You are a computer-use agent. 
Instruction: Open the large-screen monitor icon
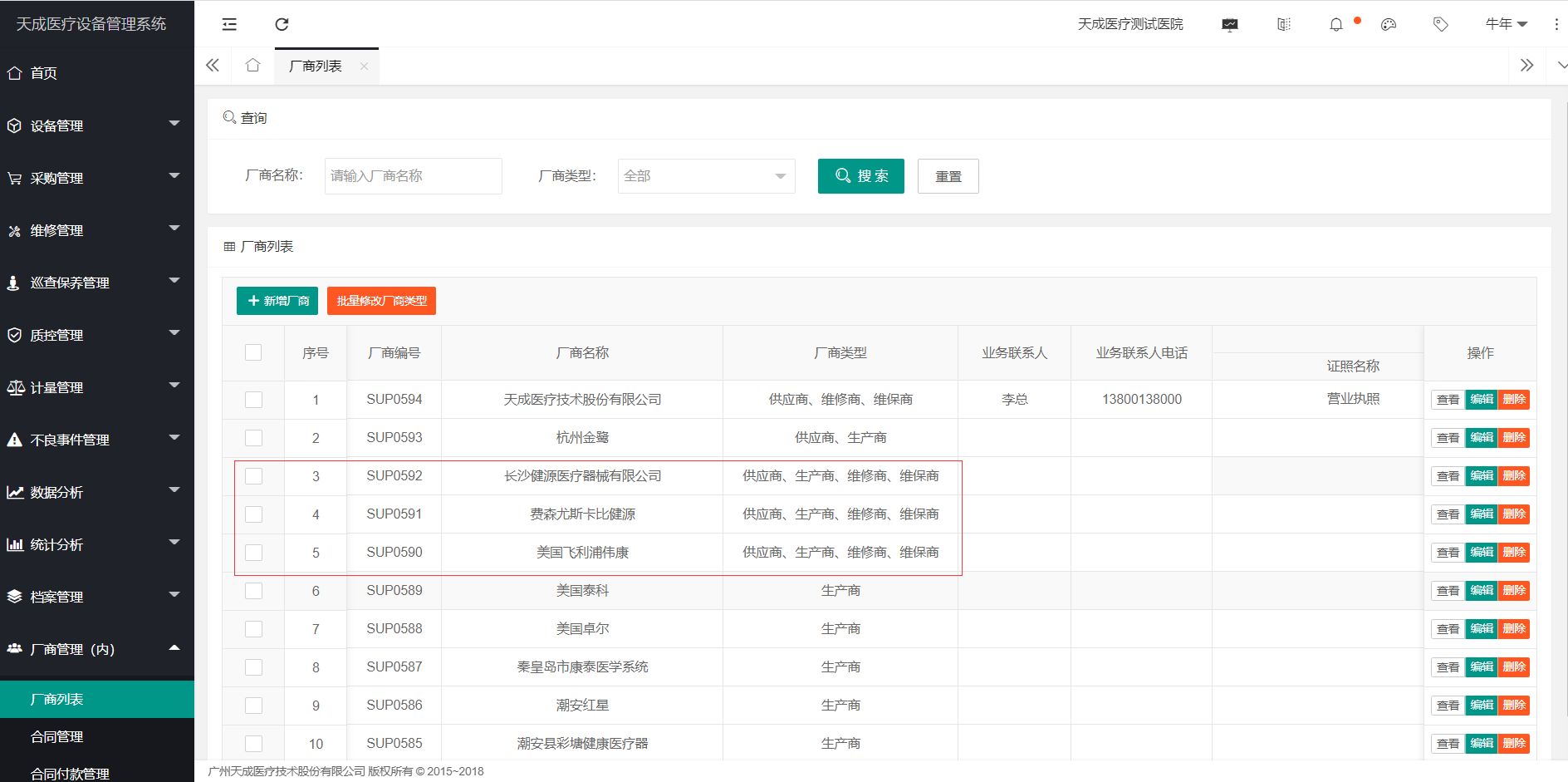[x=1230, y=24]
